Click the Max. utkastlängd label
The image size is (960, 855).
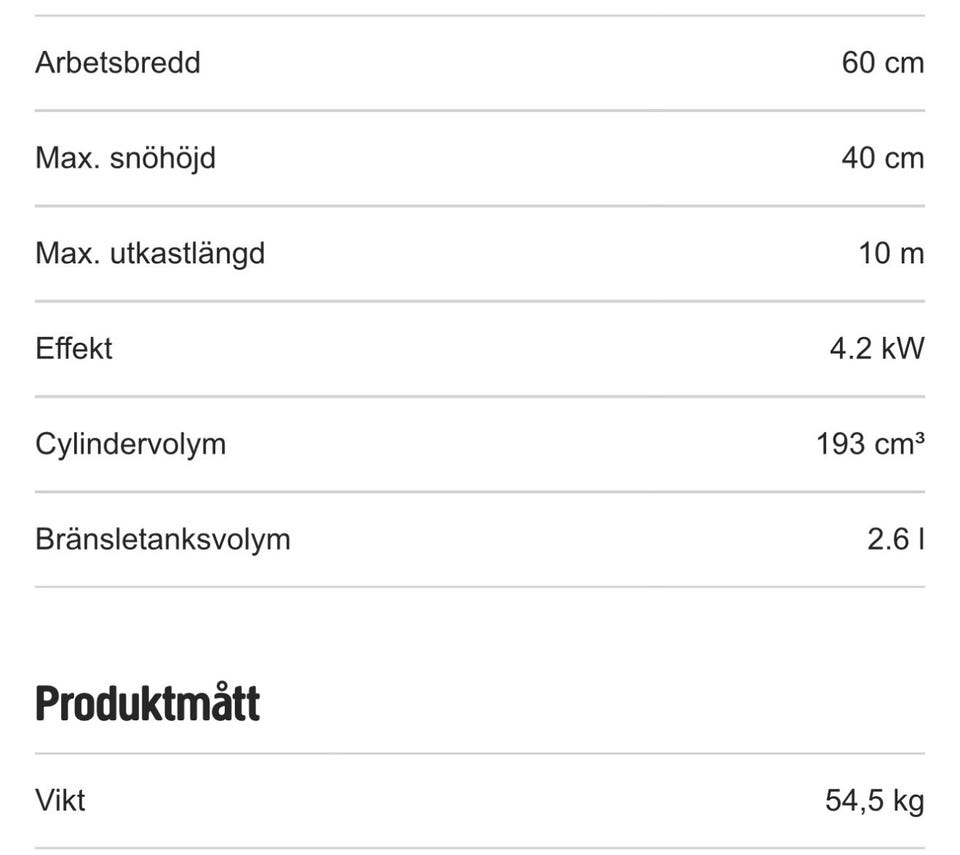(150, 253)
